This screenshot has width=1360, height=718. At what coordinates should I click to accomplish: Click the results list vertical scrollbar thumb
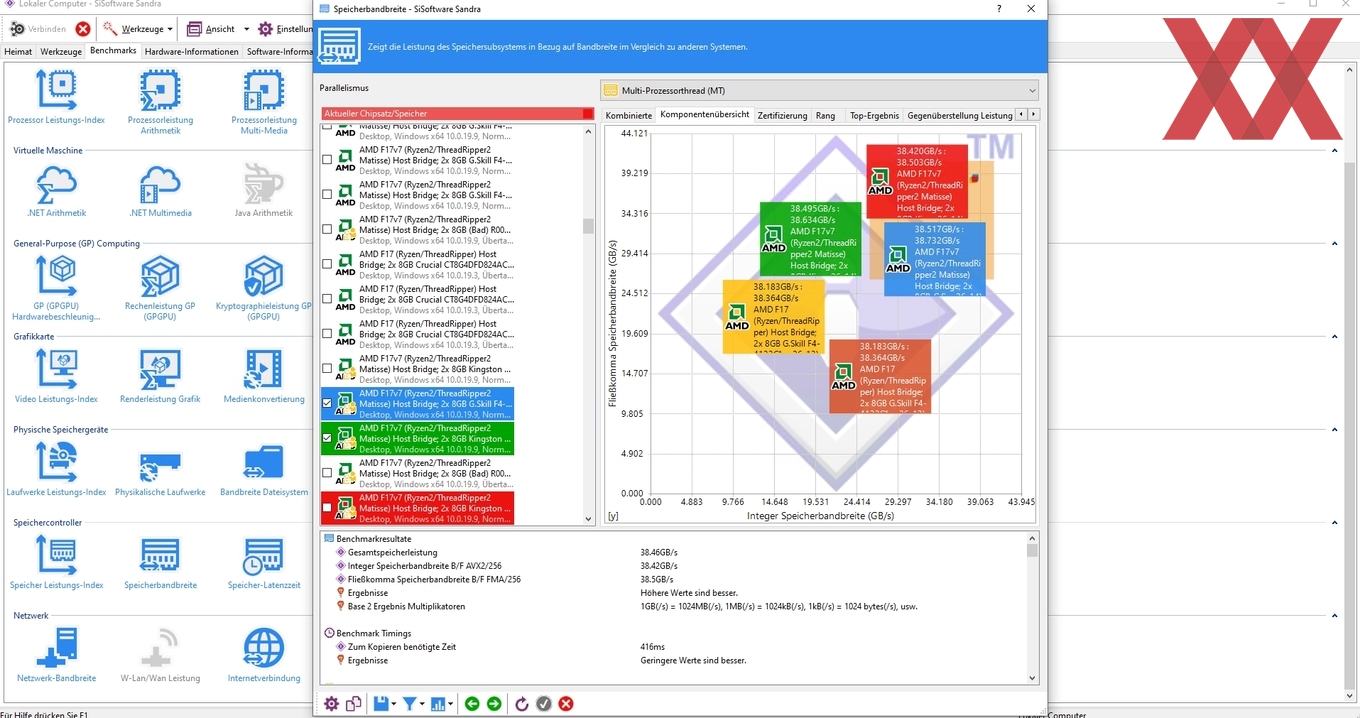(588, 225)
